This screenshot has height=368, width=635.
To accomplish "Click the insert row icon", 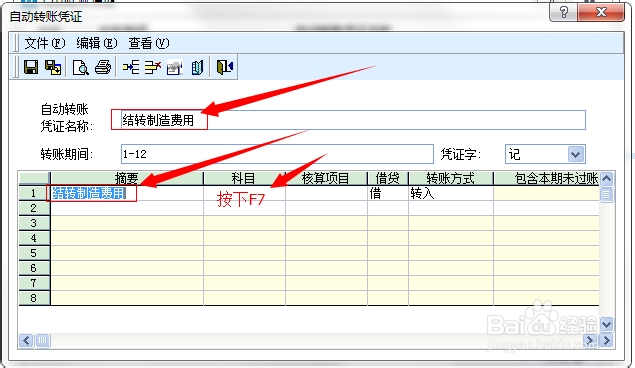I will coord(131,67).
